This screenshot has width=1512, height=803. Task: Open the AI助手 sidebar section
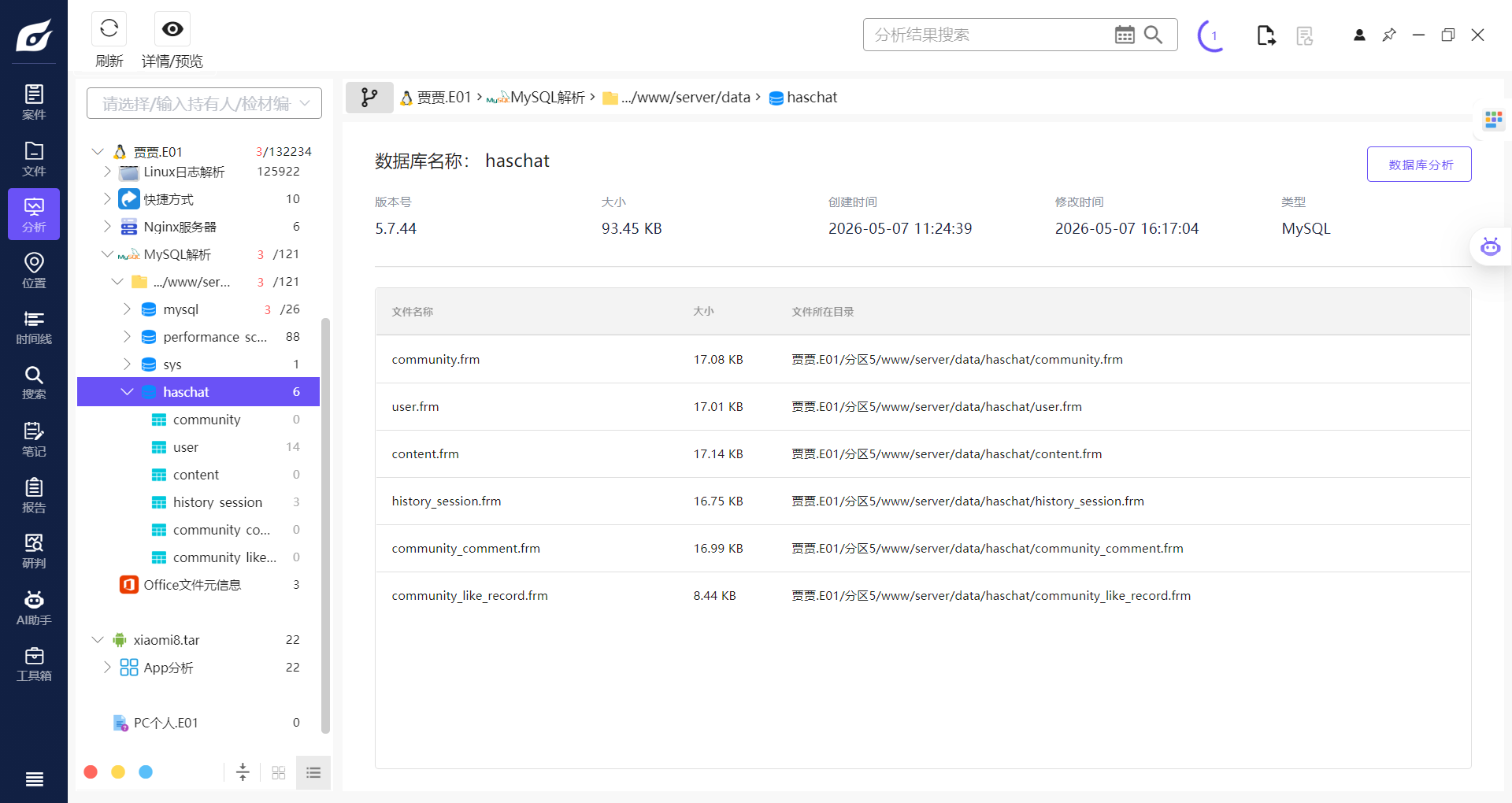pyautogui.click(x=34, y=608)
